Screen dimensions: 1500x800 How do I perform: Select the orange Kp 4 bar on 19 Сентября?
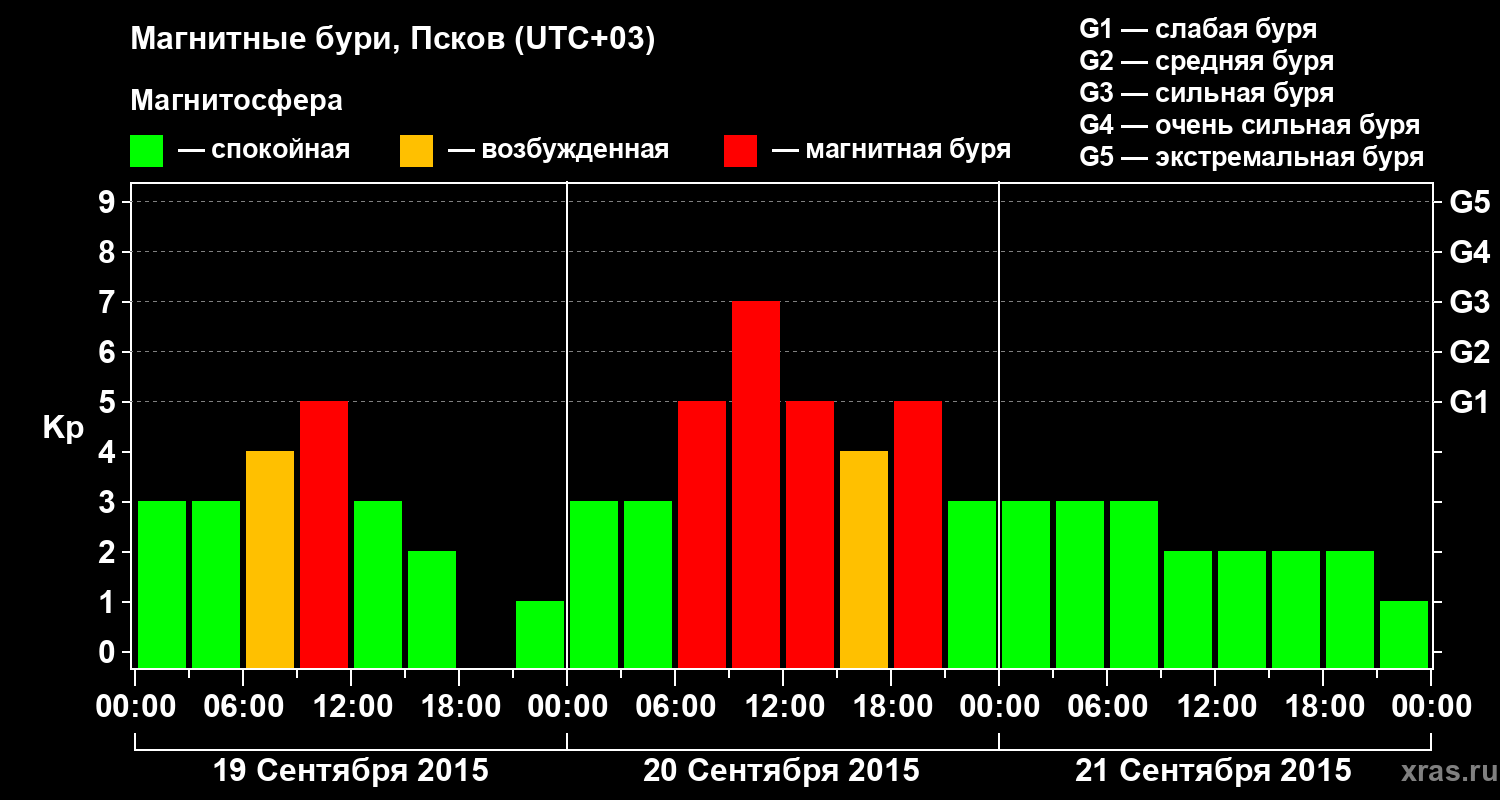pyautogui.click(x=270, y=559)
